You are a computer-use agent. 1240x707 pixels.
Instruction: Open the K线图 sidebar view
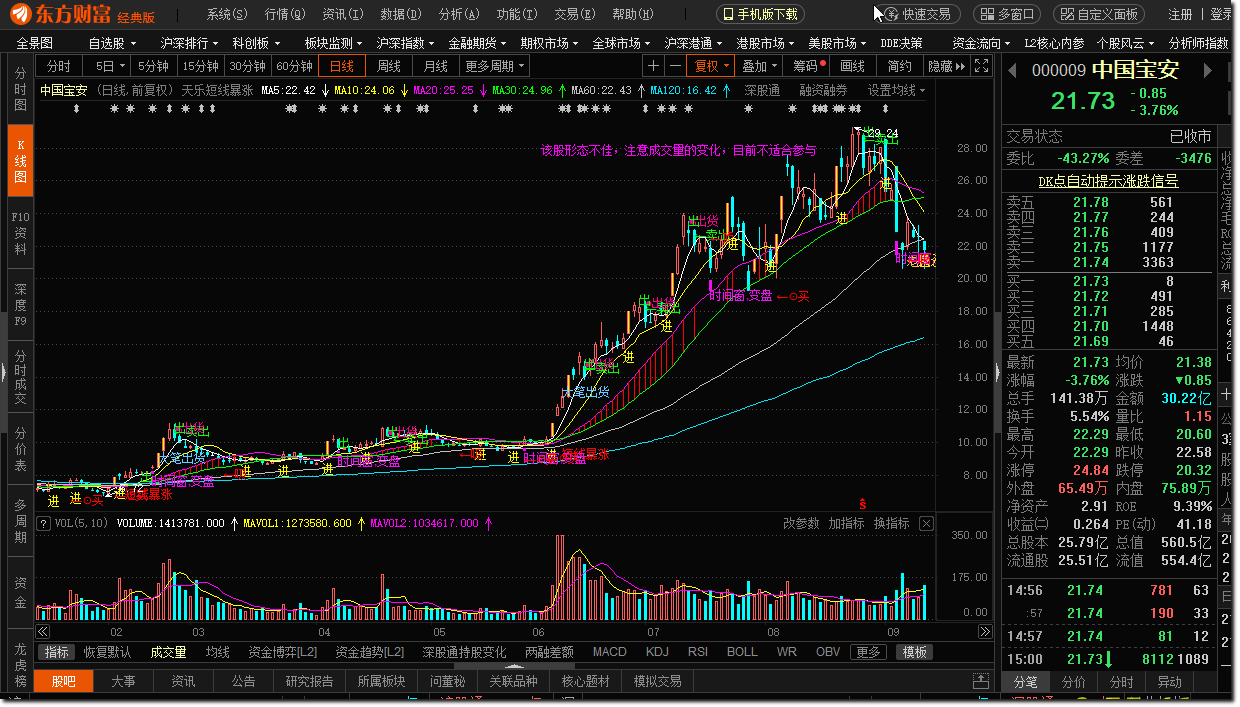[x=20, y=160]
